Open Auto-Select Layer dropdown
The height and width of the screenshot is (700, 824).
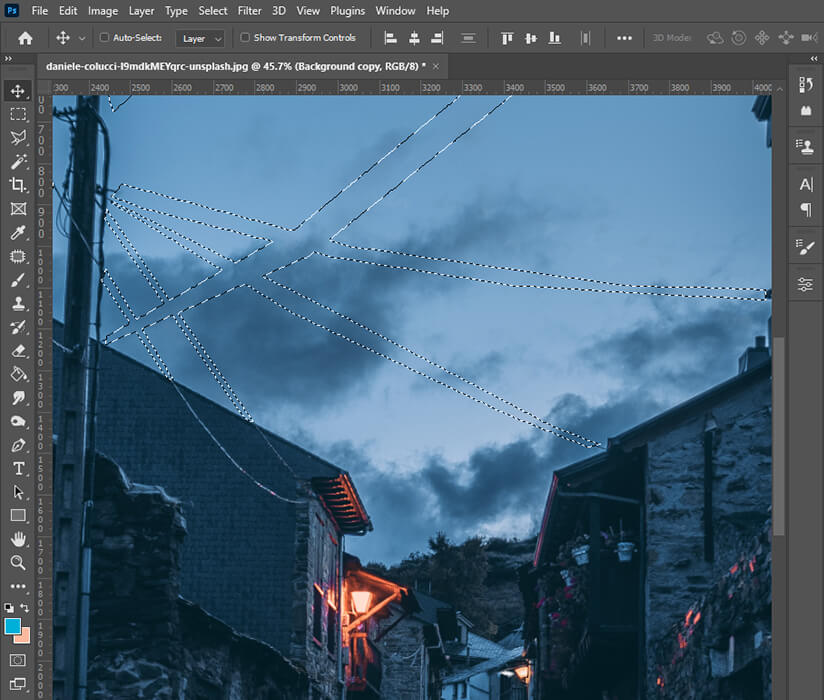tap(200, 38)
